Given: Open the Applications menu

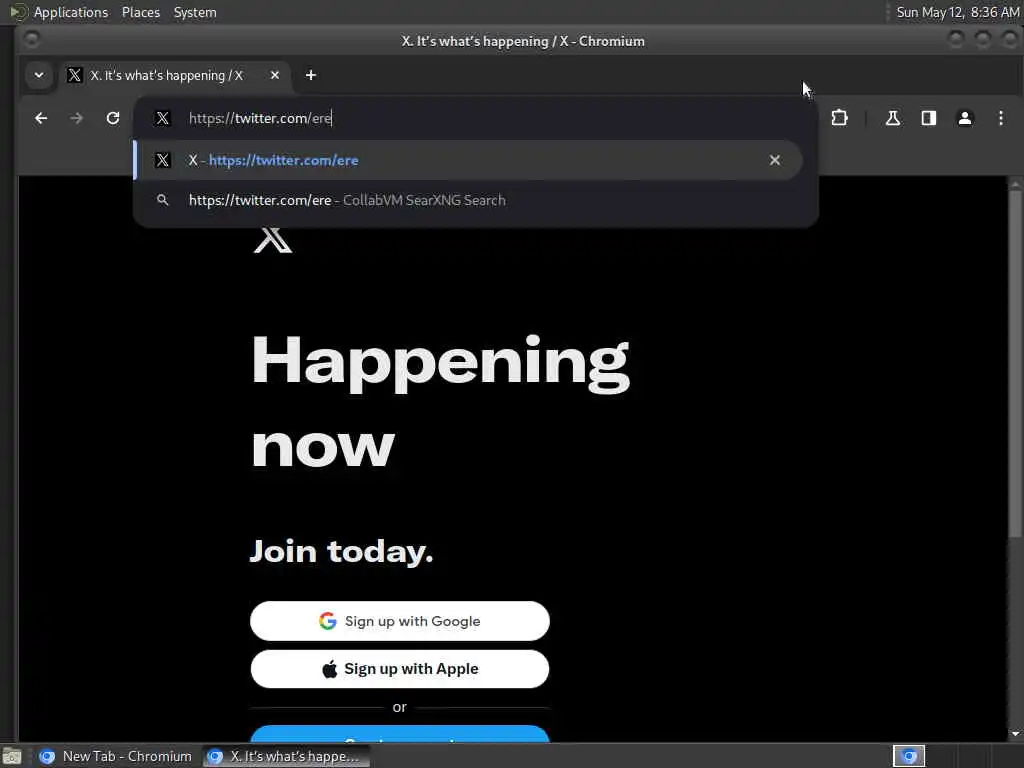Looking at the screenshot, I should click(71, 12).
